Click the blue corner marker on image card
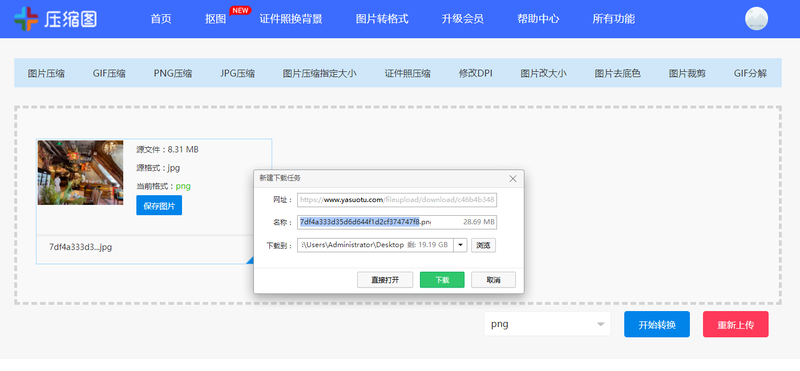Viewport: 800px width, 371px height. pos(249,260)
